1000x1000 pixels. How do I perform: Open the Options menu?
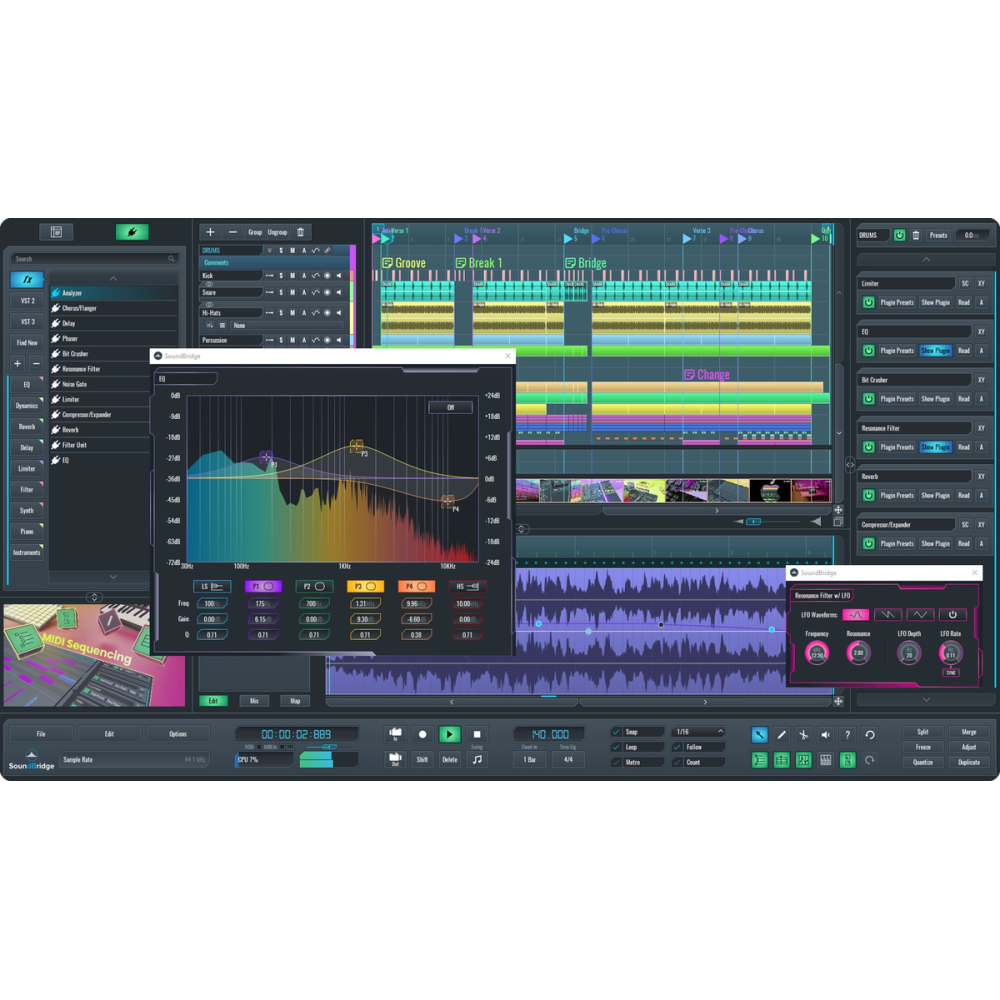[180, 733]
